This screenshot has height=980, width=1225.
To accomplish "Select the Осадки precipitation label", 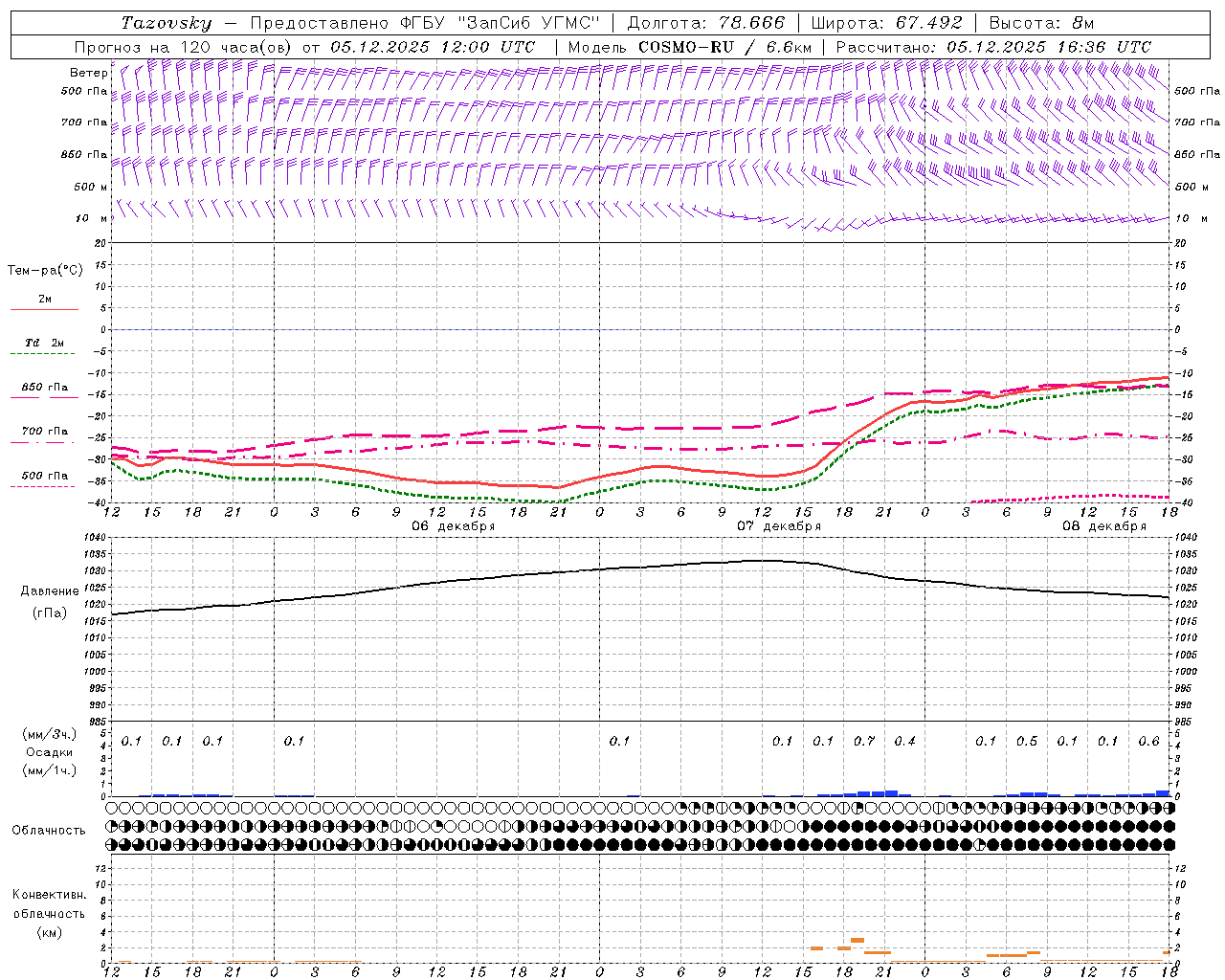I will coord(49,752).
